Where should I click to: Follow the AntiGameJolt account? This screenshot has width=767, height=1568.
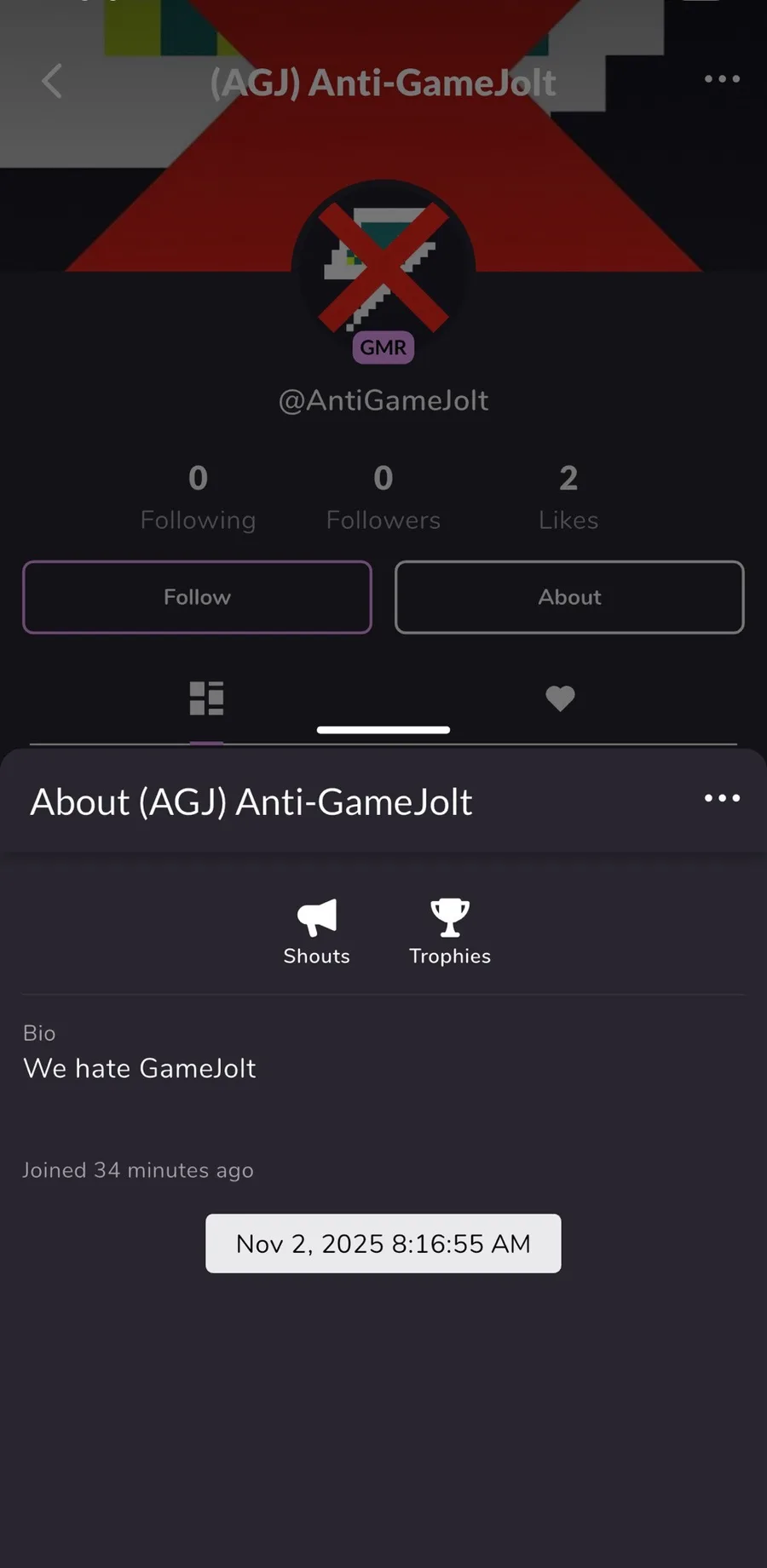pyautogui.click(x=197, y=597)
